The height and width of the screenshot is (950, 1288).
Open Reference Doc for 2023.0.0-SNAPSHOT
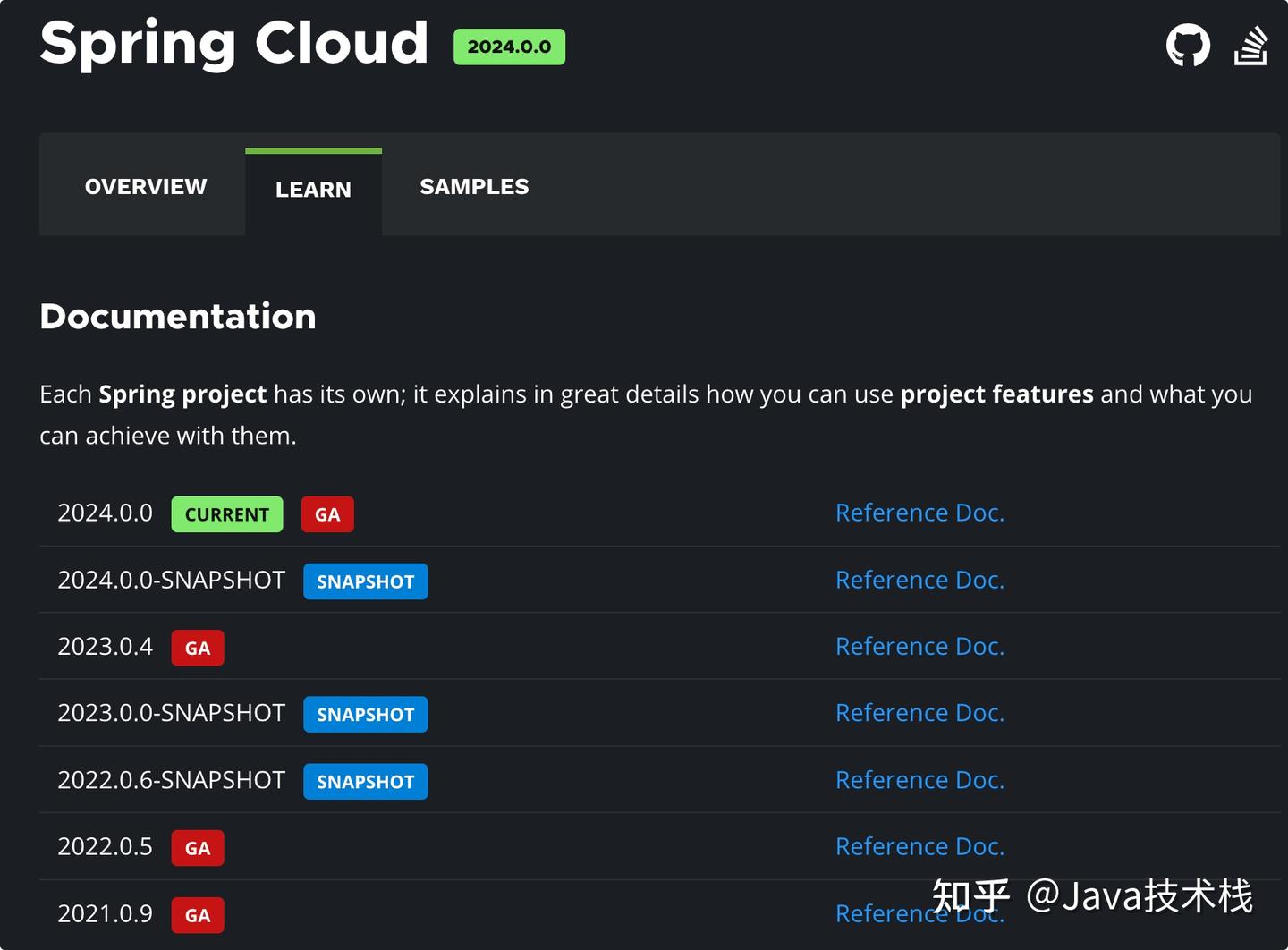919,713
